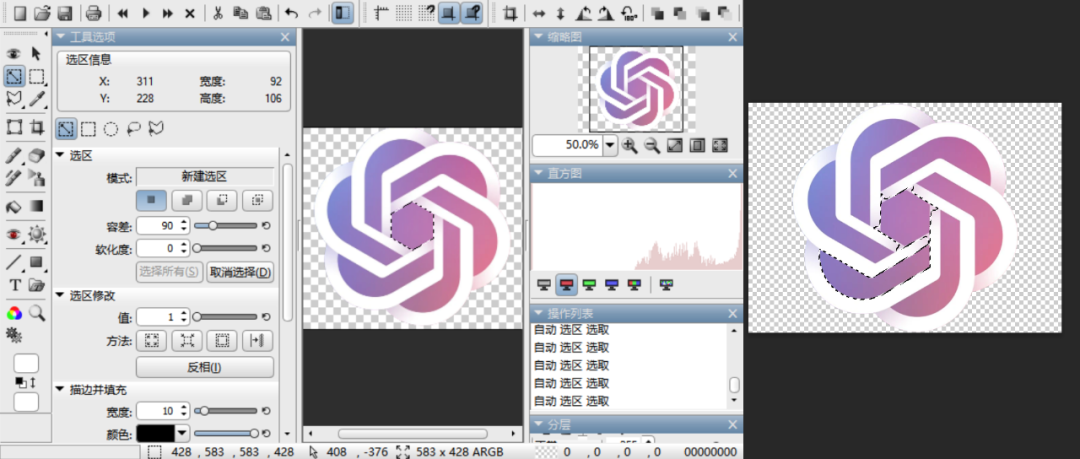Select the arrow pointer tool
Screen dimensions: 1080x459
(37, 54)
